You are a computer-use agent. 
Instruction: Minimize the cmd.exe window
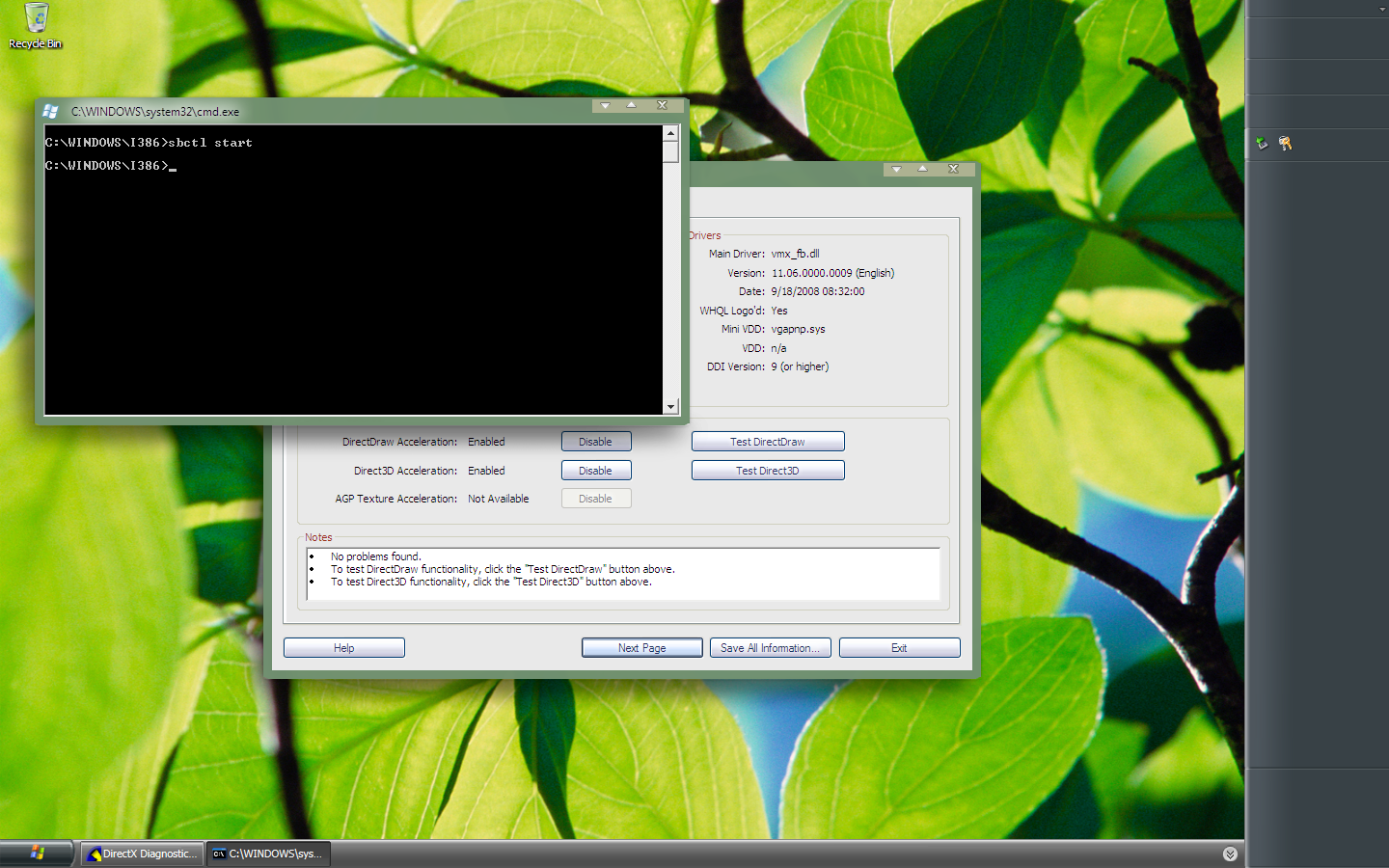(x=605, y=105)
